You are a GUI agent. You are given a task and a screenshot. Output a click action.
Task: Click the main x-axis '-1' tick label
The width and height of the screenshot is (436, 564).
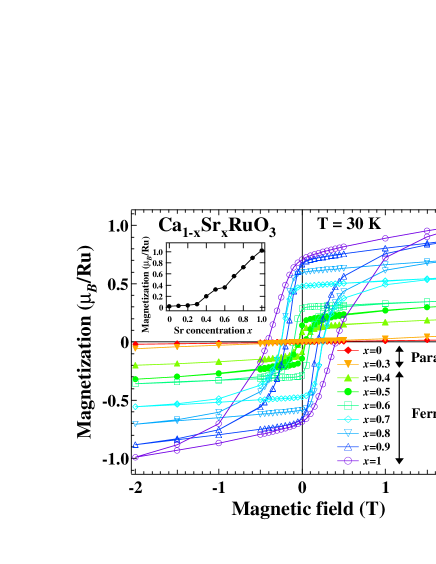219,487
